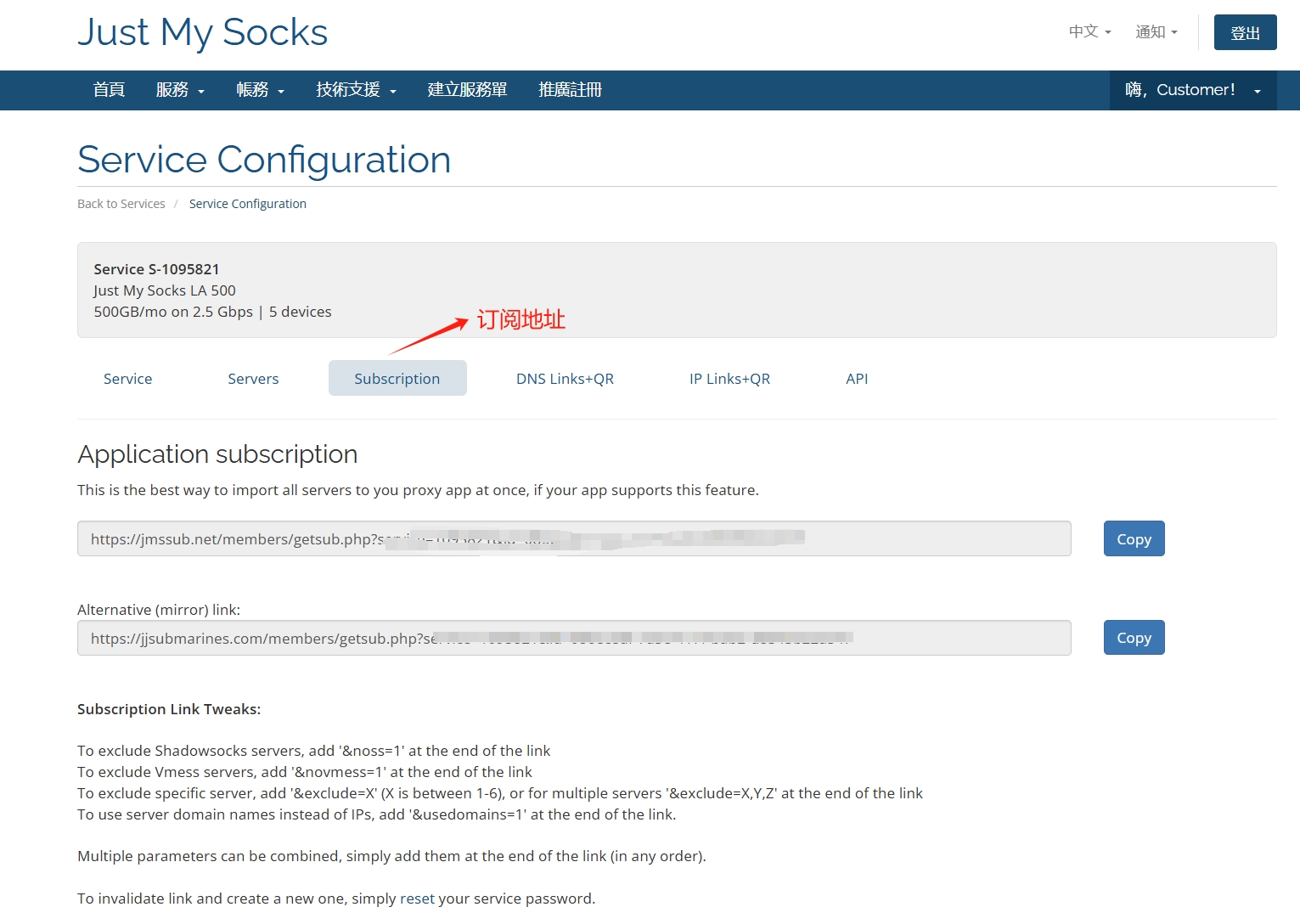The width and height of the screenshot is (1300, 924).
Task: Open the API tab
Action: click(x=856, y=378)
